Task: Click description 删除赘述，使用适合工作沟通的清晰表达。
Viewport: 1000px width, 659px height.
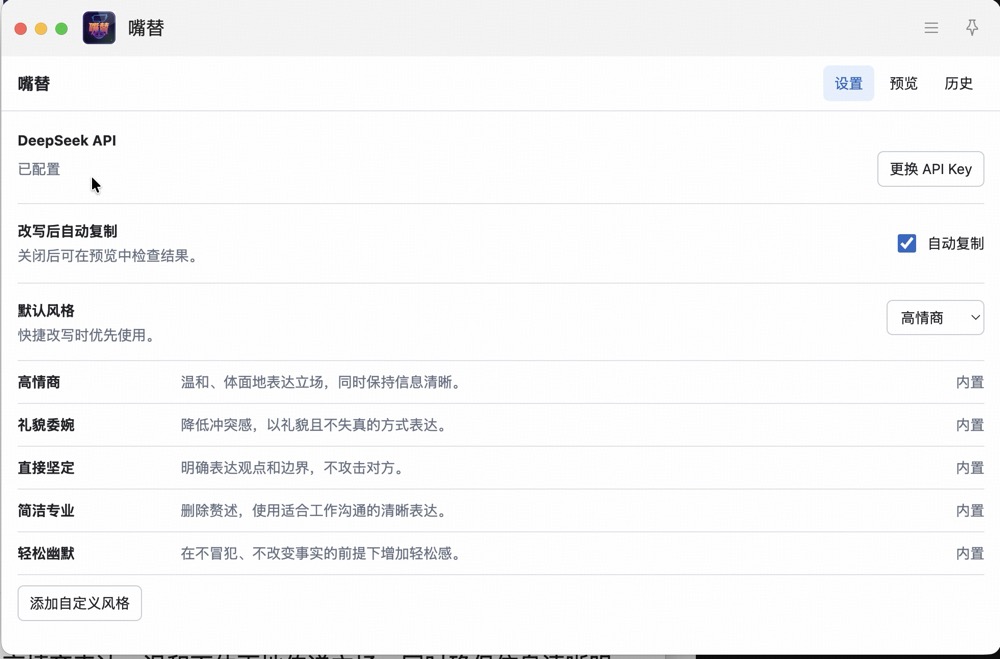Action: coord(314,510)
